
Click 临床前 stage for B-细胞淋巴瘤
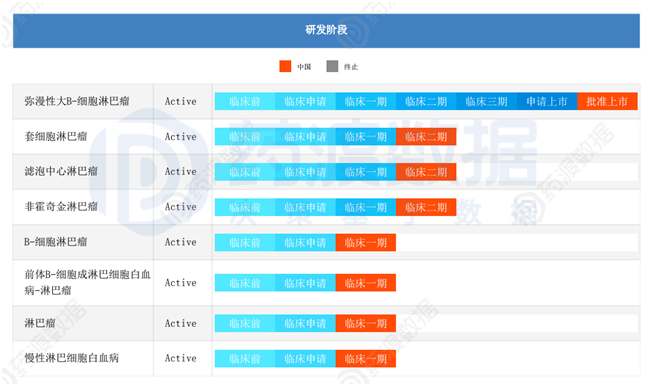pos(245,242)
